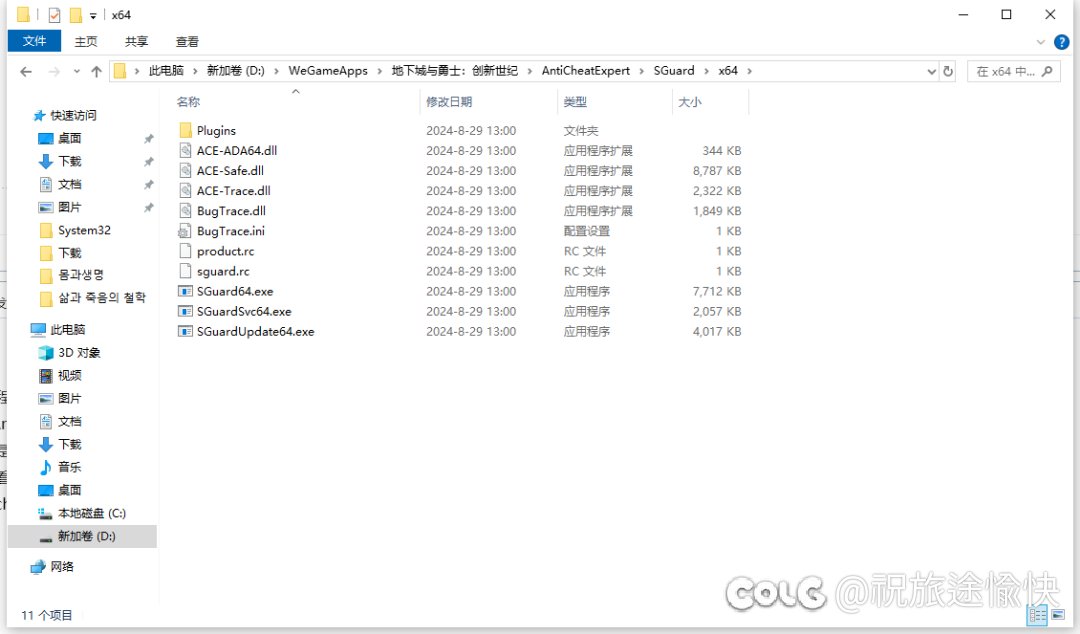Switch to the 主页 ribbon tab
The height and width of the screenshot is (634, 1080).
click(86, 42)
